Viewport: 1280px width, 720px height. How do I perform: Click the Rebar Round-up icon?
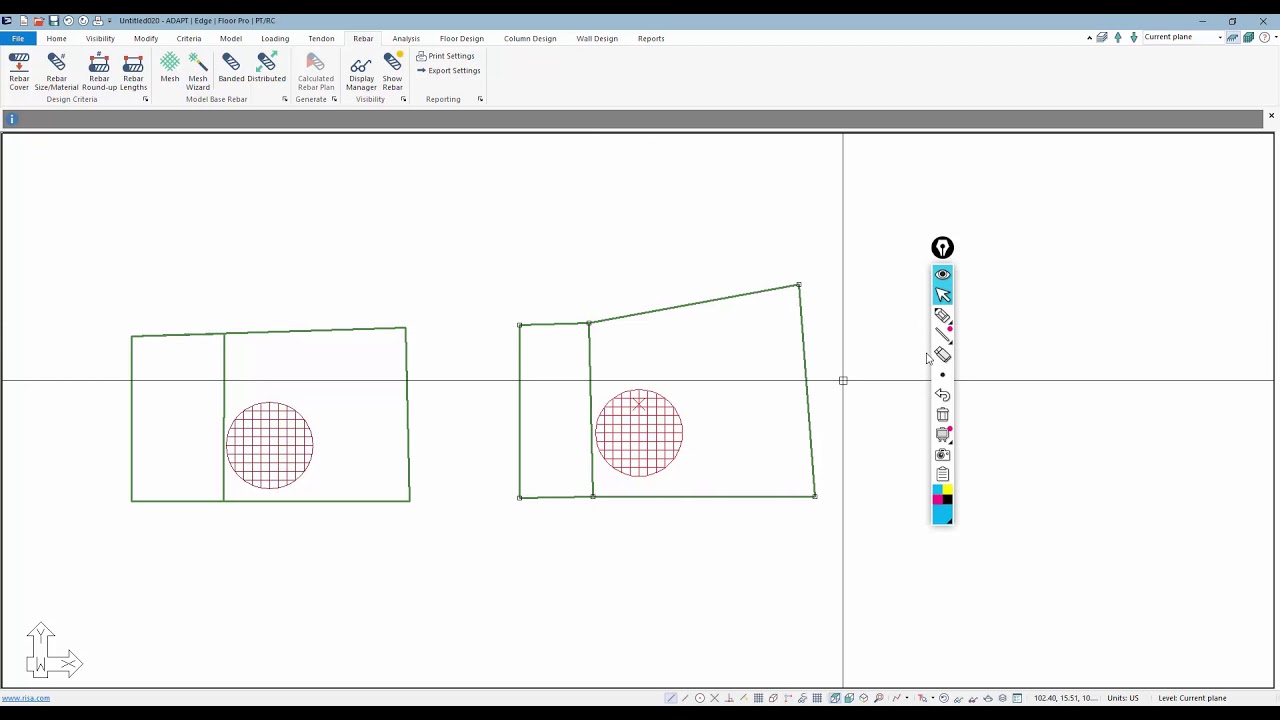coord(99,72)
